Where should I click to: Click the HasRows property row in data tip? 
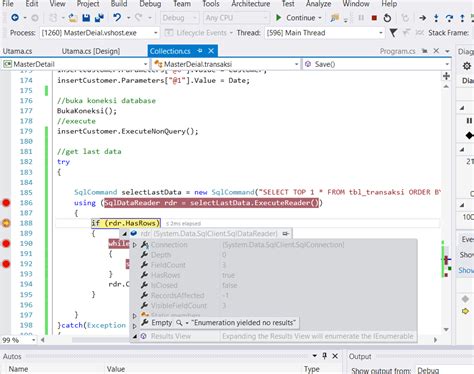click(273, 275)
